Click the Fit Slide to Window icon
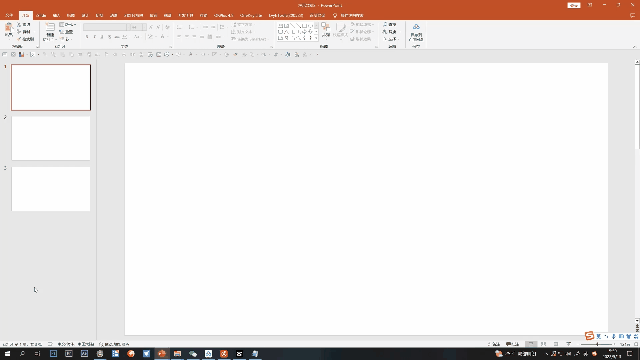The height and width of the screenshot is (360, 640). 636,344
